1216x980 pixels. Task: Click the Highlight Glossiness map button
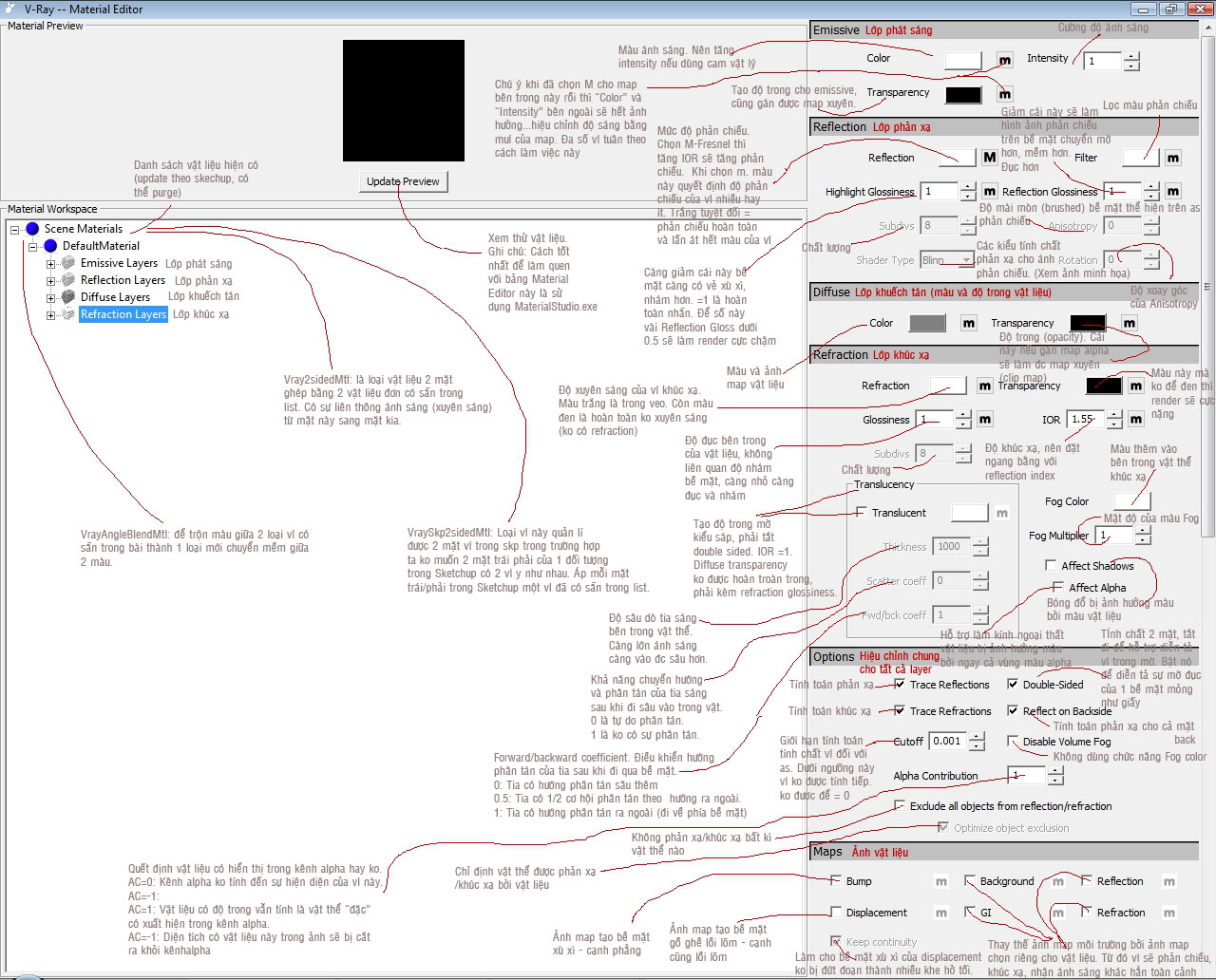(x=990, y=191)
